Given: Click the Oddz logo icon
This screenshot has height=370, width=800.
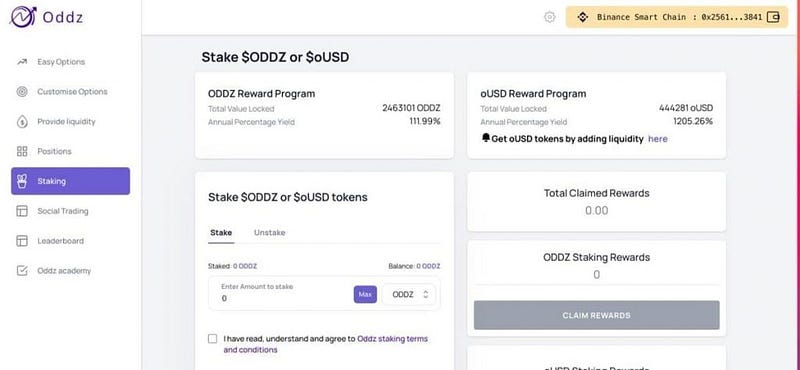Looking at the screenshot, I should (x=23, y=17).
